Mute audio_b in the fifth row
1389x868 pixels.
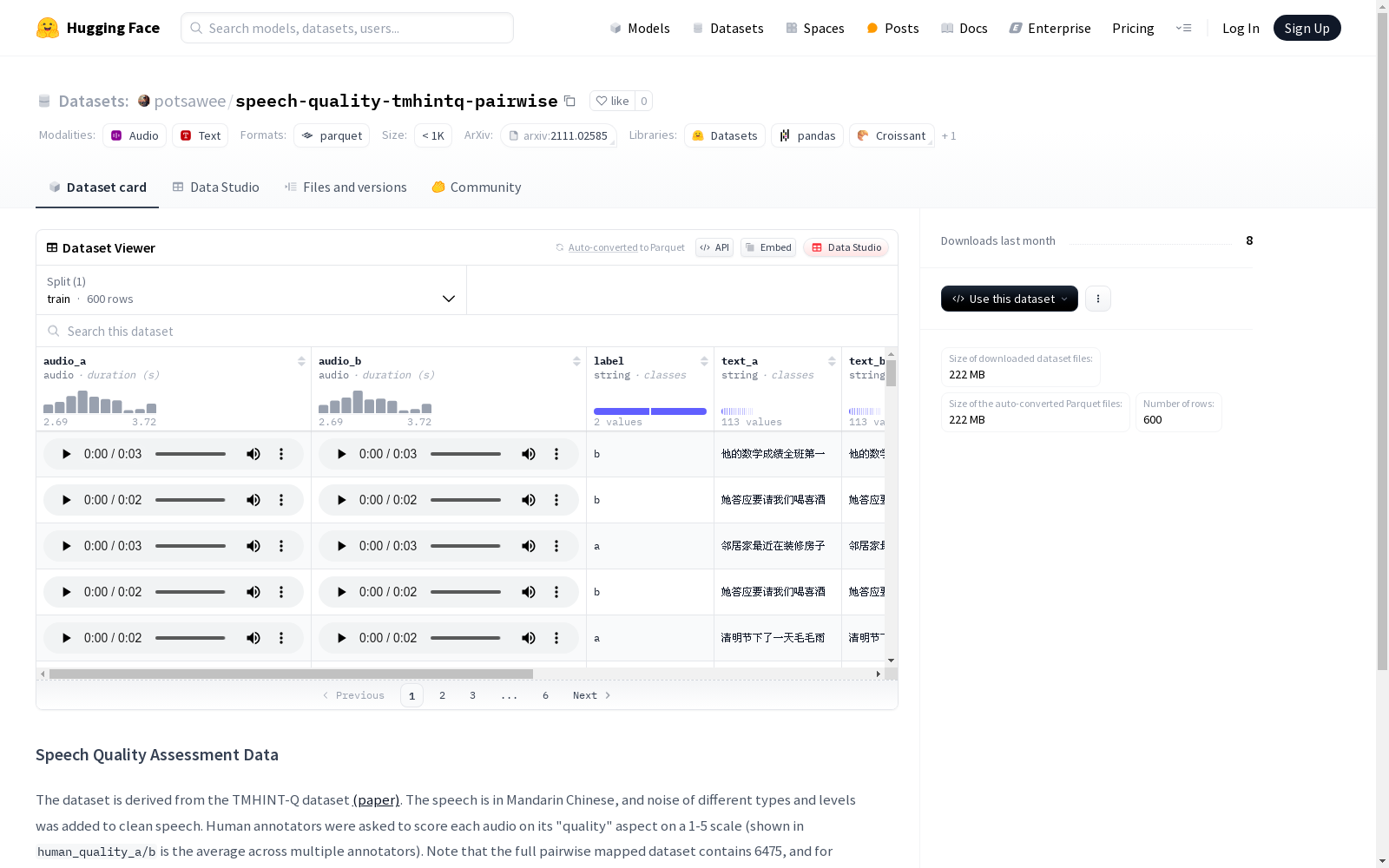pyautogui.click(x=529, y=638)
